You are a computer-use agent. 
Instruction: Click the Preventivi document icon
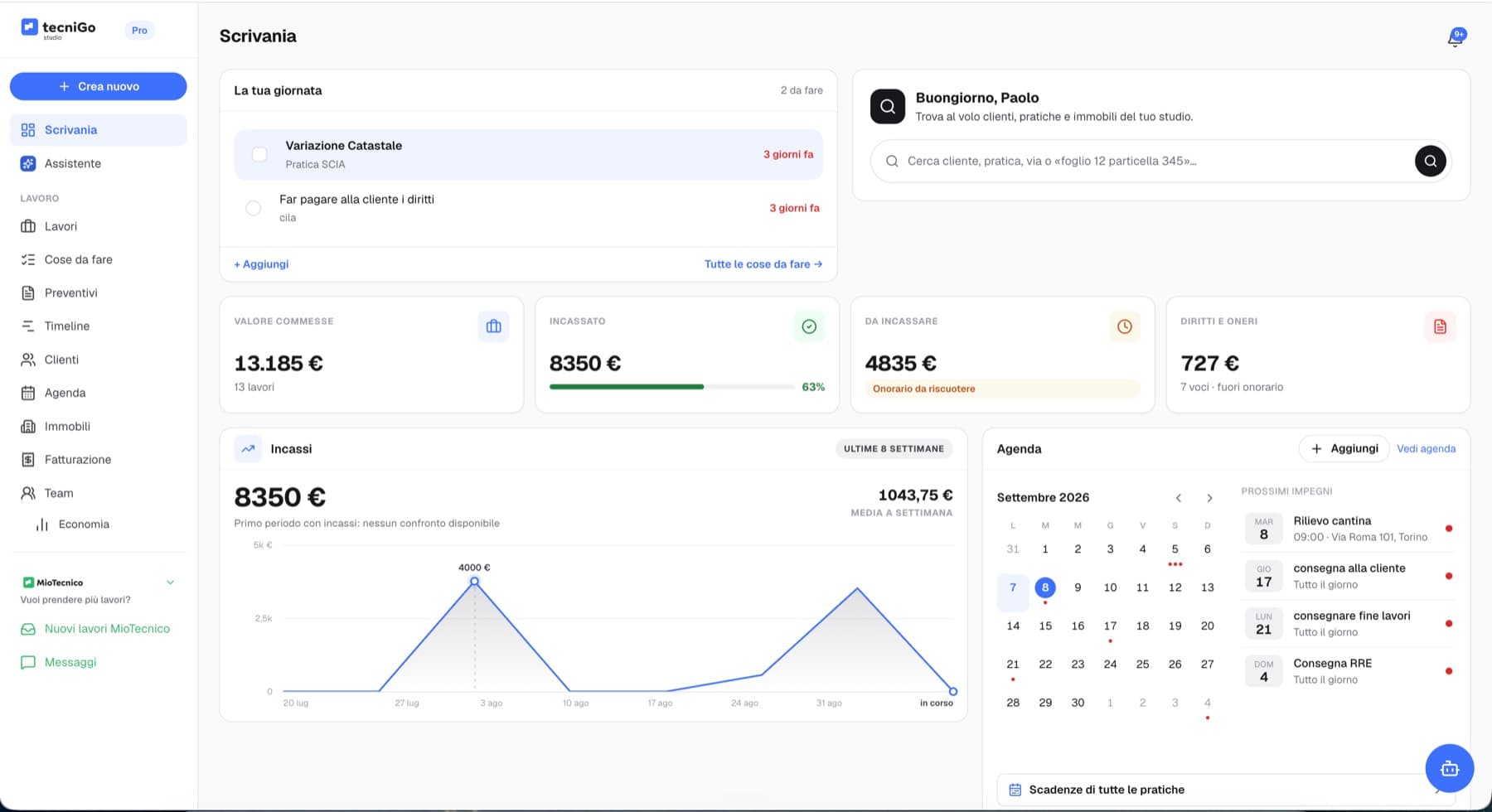28,292
